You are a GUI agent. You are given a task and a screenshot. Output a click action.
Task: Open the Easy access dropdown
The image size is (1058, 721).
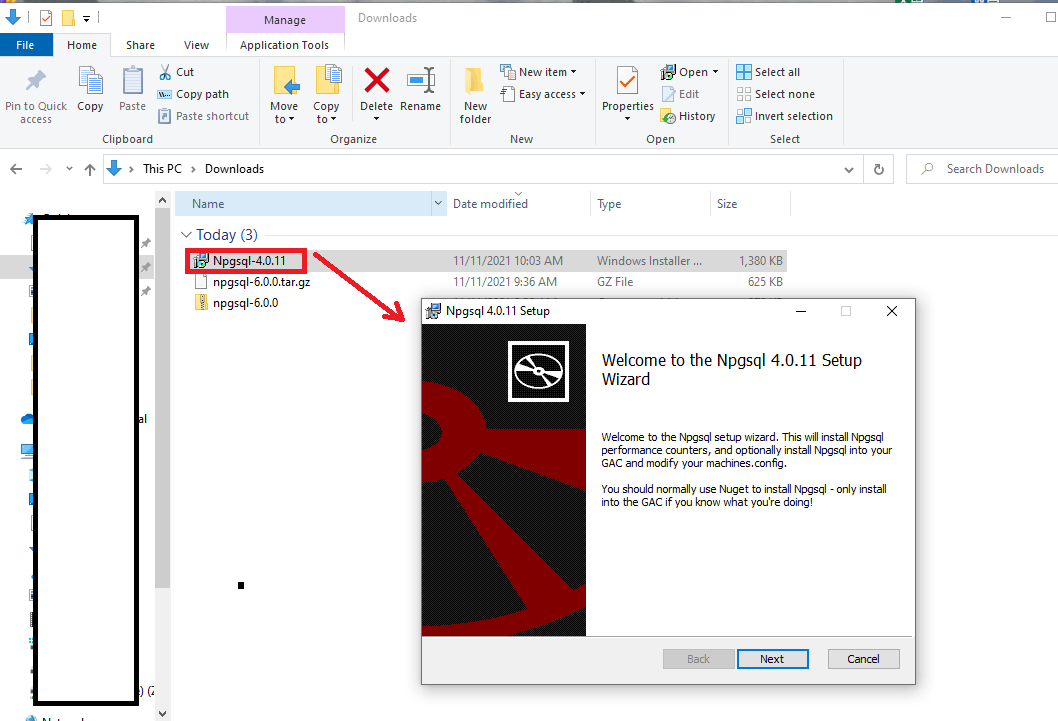point(543,94)
